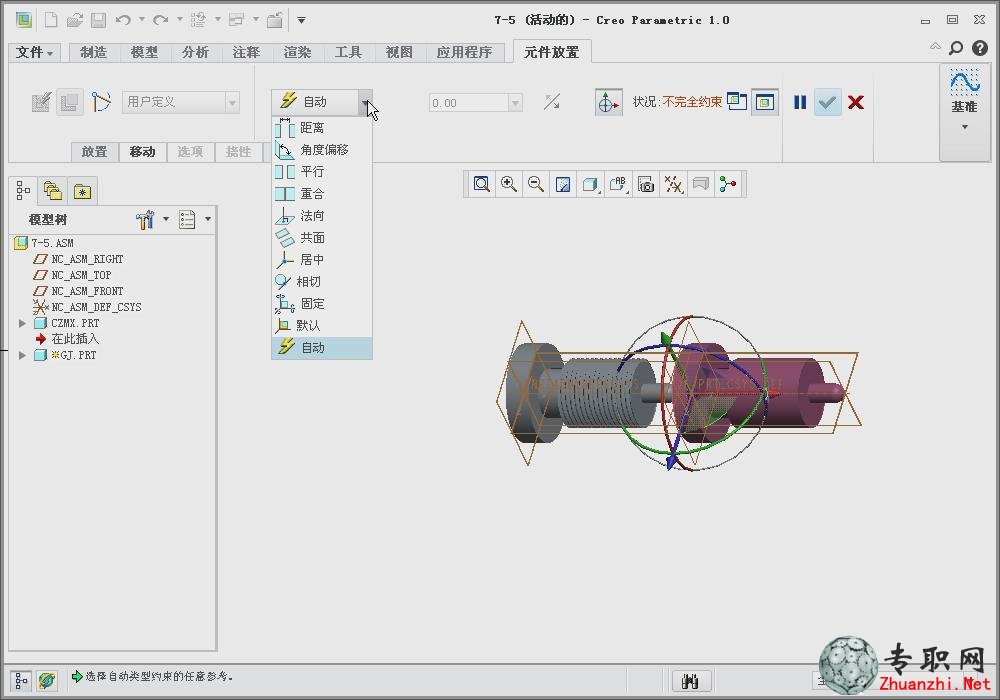Open the display style cube icon

[x=591, y=185]
